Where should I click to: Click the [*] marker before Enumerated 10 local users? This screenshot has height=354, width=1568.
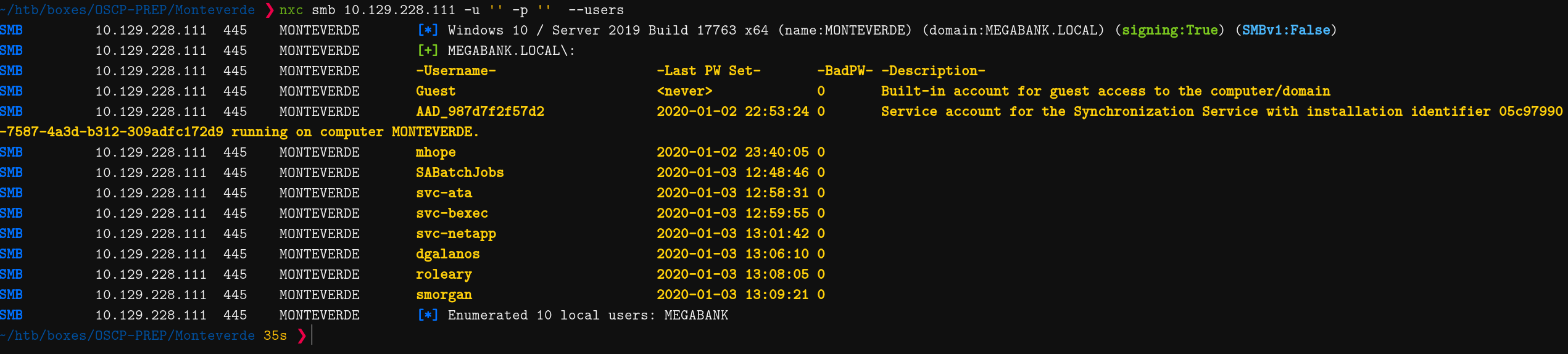coord(428,315)
